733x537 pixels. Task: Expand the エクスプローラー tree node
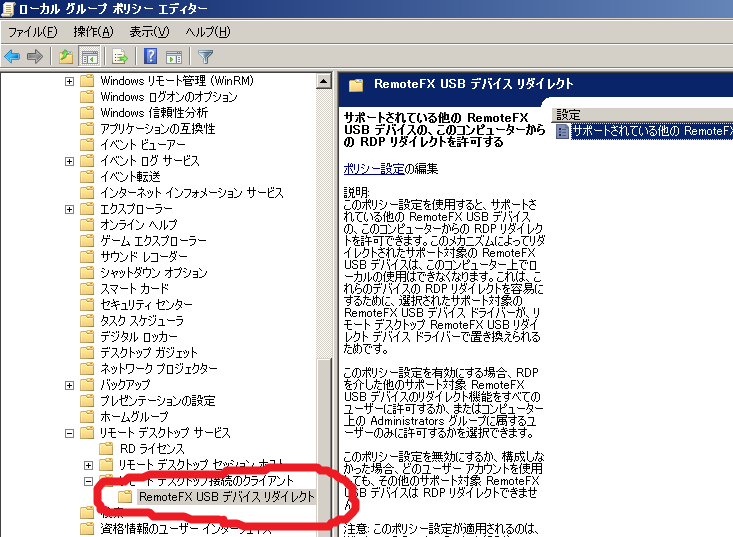[x=69, y=209]
